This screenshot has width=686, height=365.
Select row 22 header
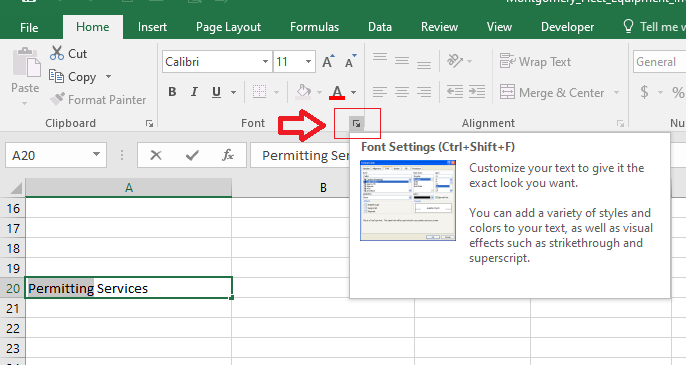click(x=13, y=328)
